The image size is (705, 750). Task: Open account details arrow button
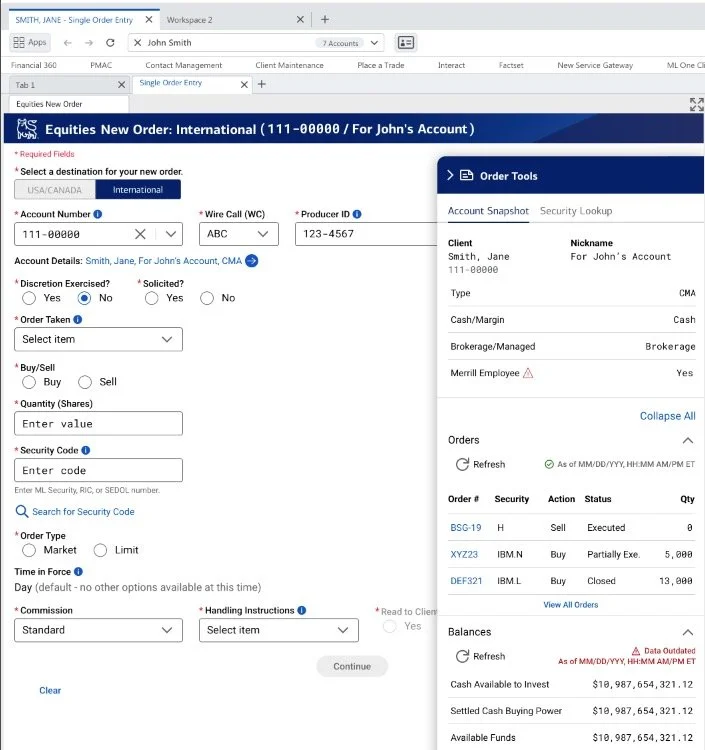[252, 261]
